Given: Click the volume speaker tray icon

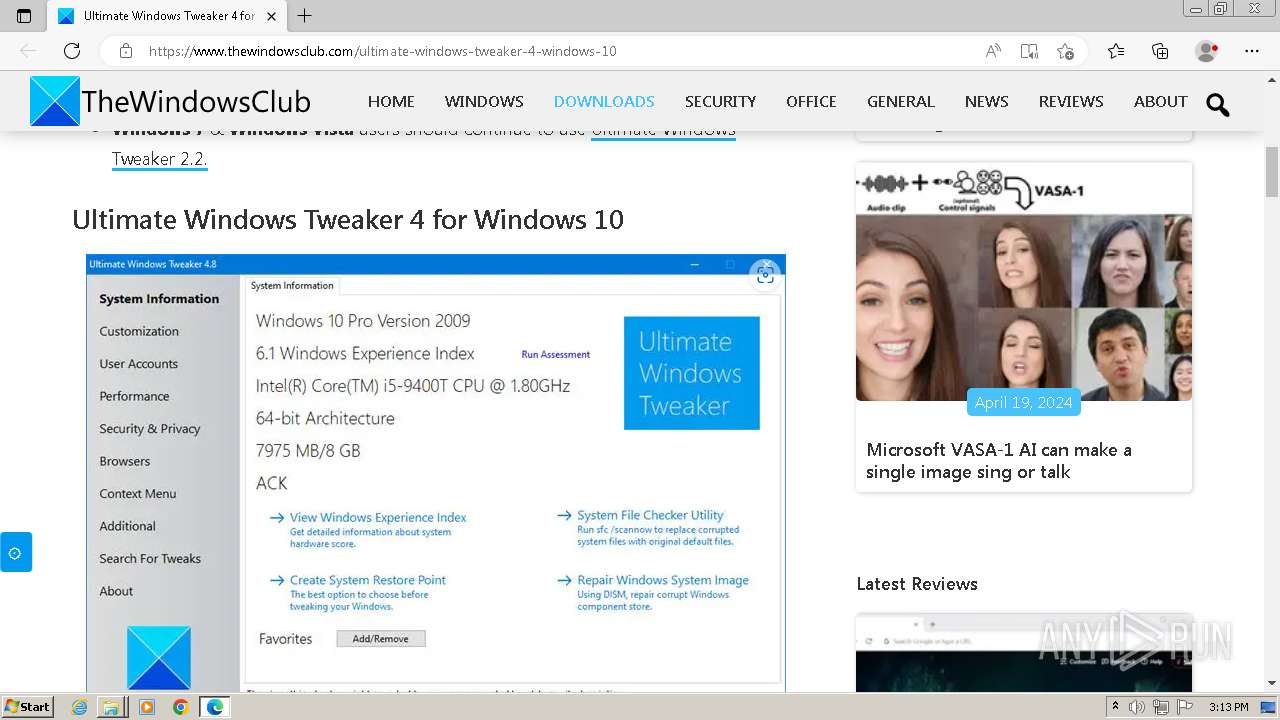Looking at the screenshot, I should pyautogui.click(x=1137, y=707).
